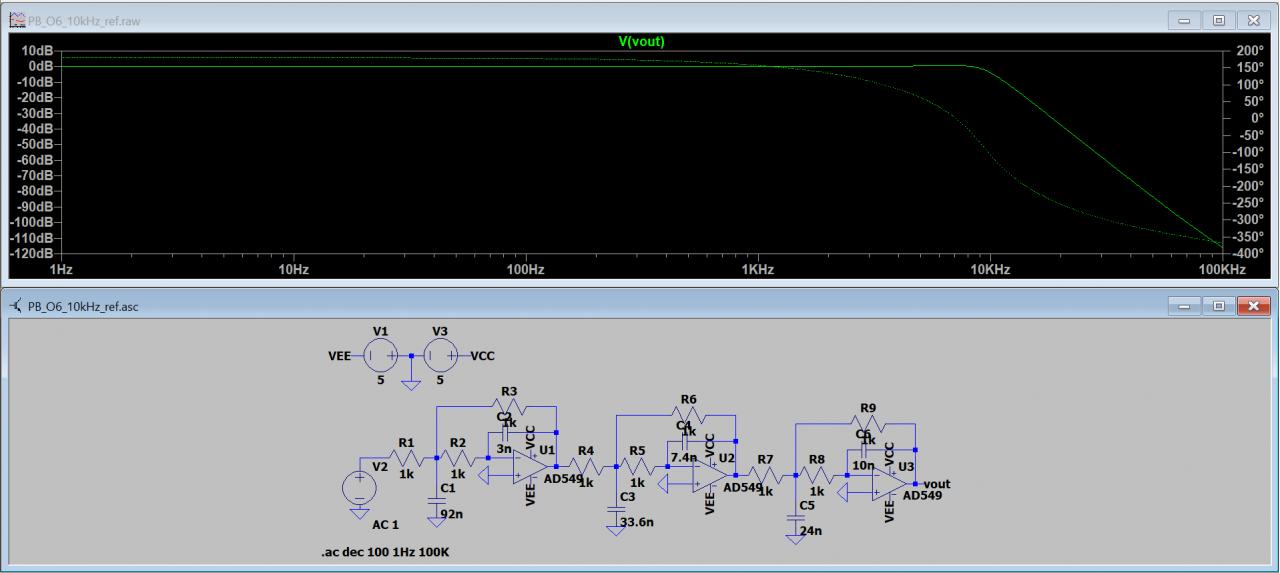Click ground symbol between V1 and V3
Image resolution: width=1280 pixels, height=573 pixels.
pyautogui.click(x=410, y=383)
